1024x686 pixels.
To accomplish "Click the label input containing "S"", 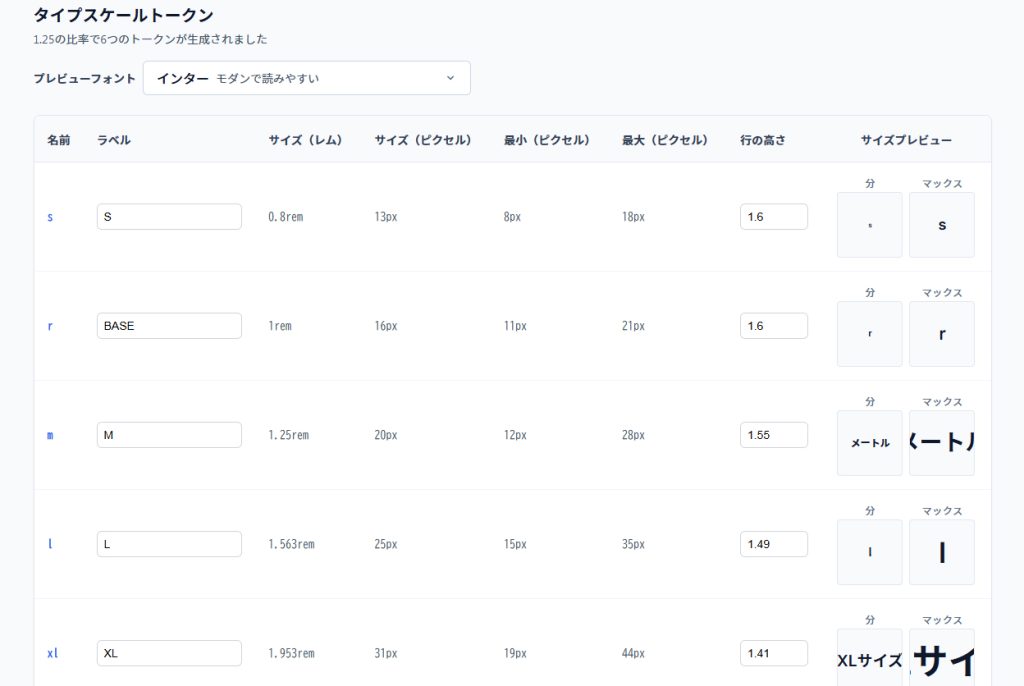I will pyautogui.click(x=169, y=217).
